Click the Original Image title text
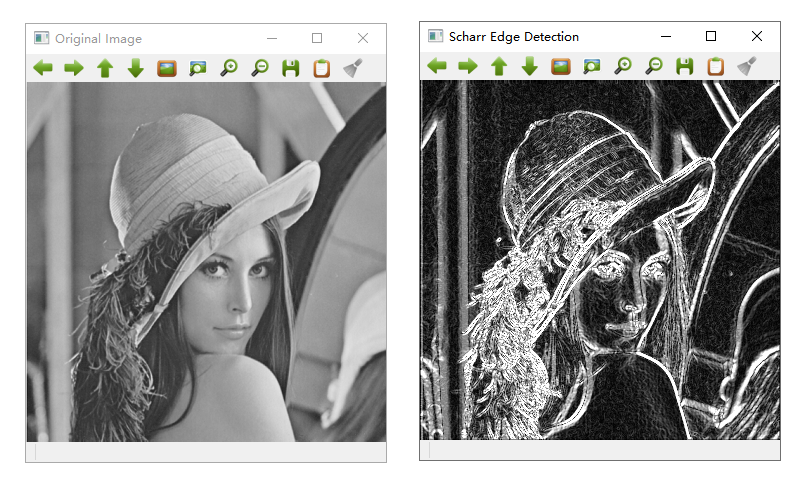This screenshot has height=487, width=803. pos(98,39)
